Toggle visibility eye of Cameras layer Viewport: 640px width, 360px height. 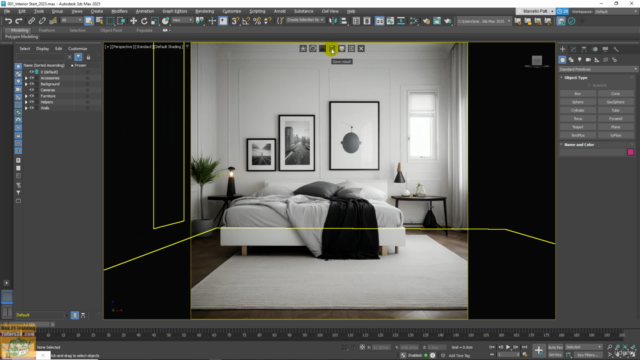[31, 90]
